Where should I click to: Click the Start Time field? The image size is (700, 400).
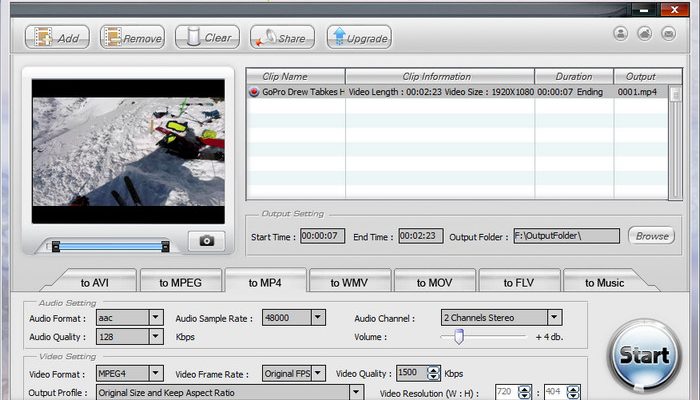coord(322,236)
